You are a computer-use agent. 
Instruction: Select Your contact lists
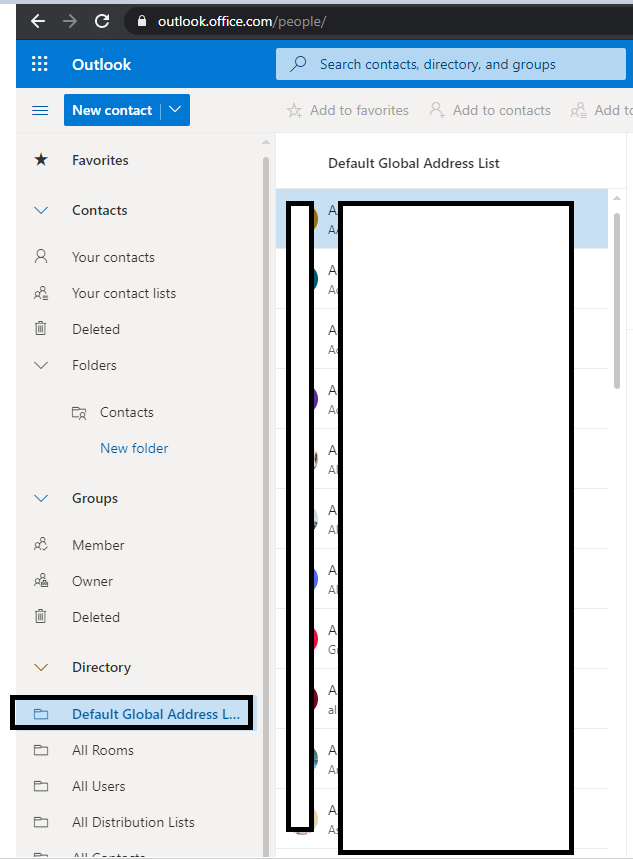124,293
